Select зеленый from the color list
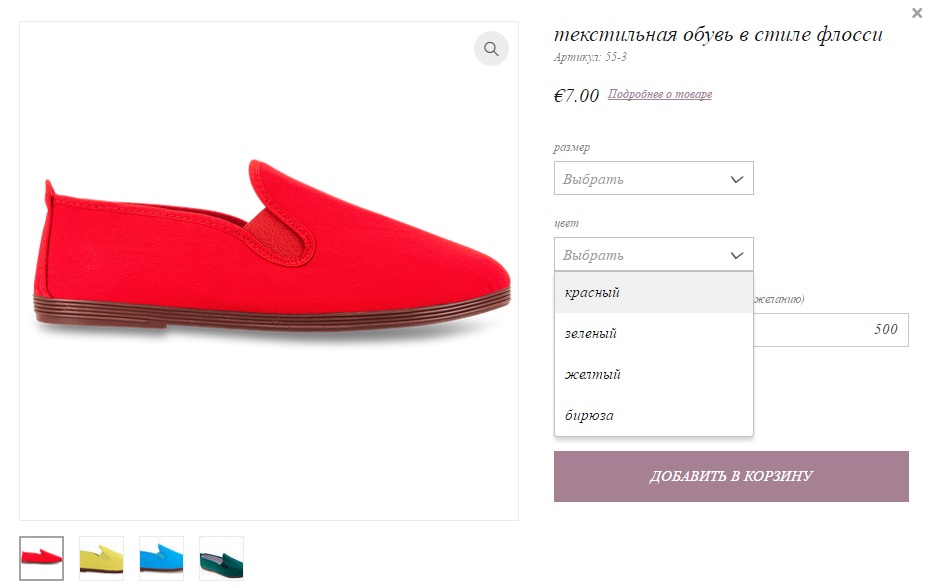 (x=654, y=334)
